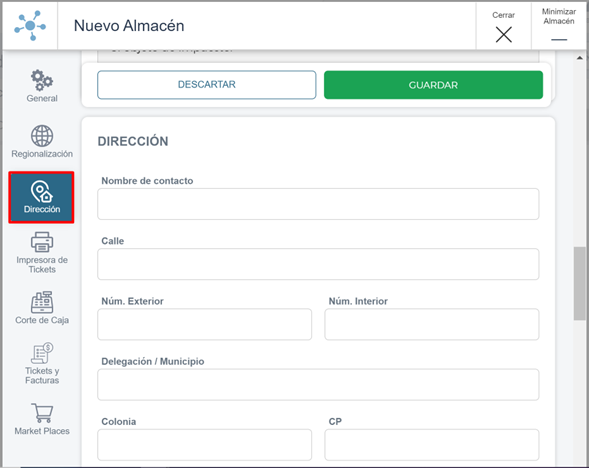Click the app network logo
Image resolution: width=589 pixels, height=468 pixels.
click(30, 26)
